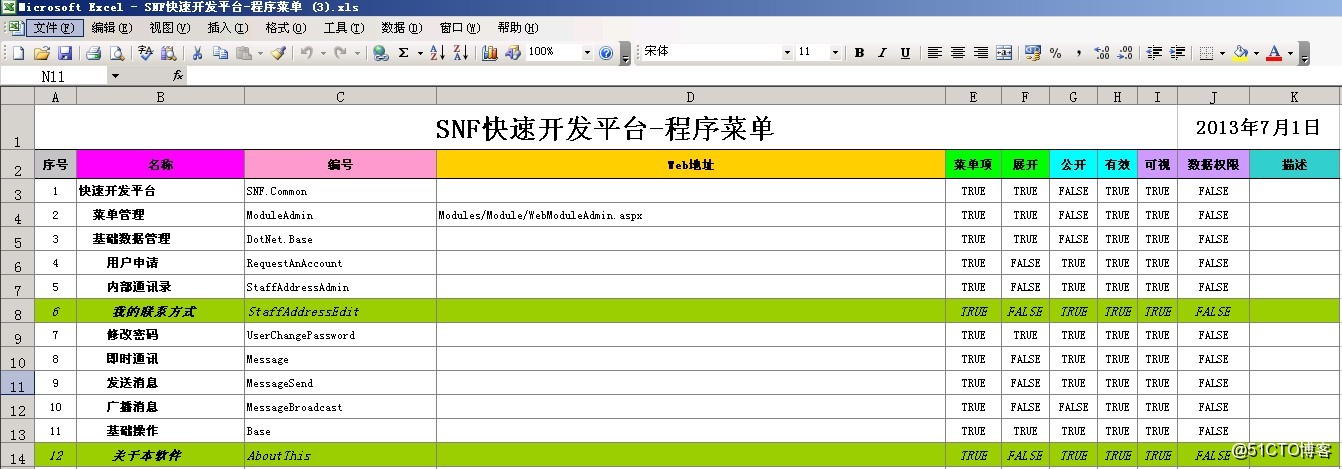Decrease decimal places
Viewport: 1342px width, 469px height.
click(1125, 53)
